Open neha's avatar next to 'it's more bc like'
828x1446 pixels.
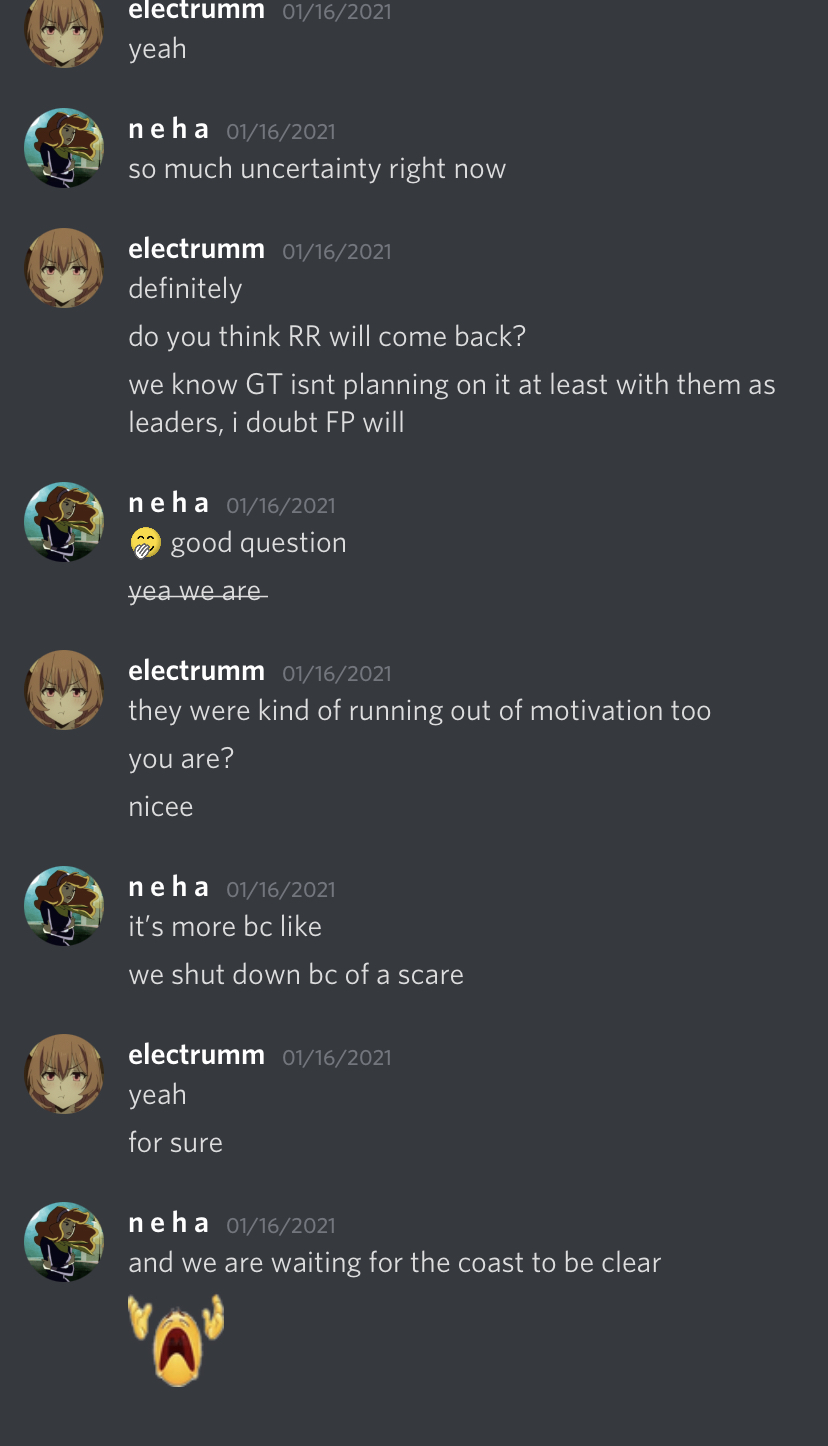click(x=64, y=906)
